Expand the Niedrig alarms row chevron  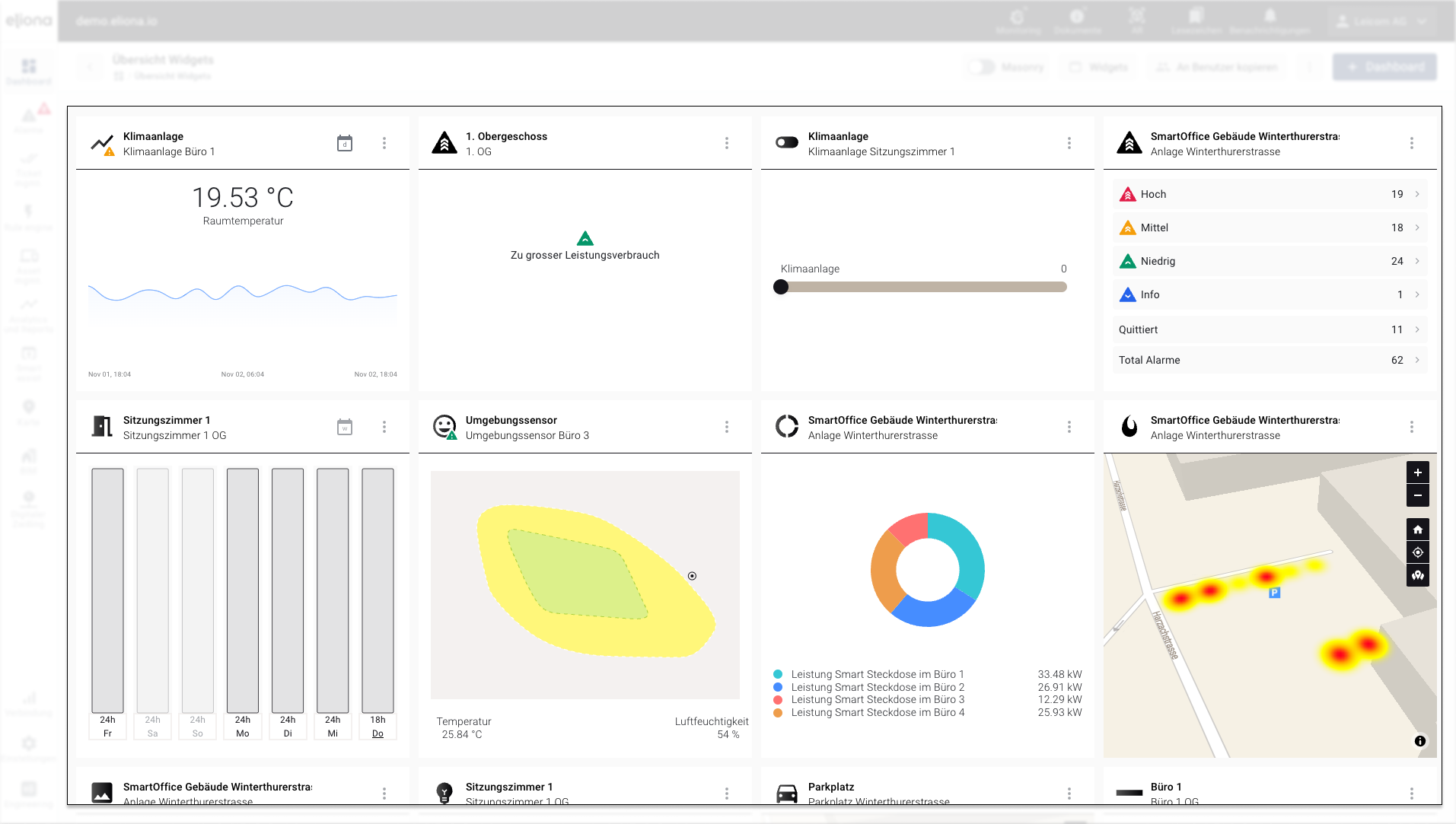(1417, 261)
